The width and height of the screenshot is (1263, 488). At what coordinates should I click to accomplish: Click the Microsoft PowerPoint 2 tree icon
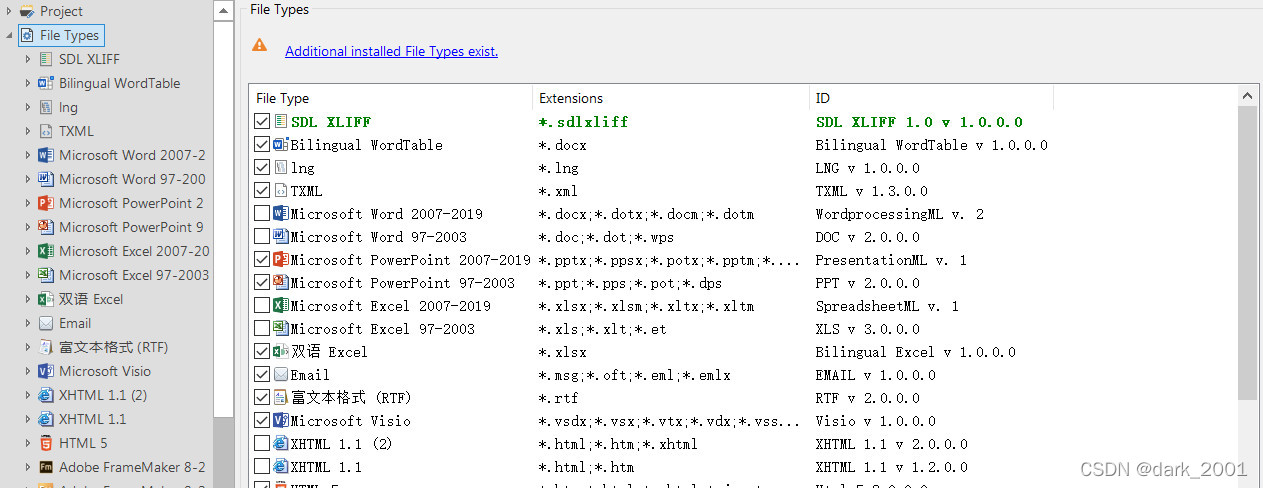pos(45,203)
